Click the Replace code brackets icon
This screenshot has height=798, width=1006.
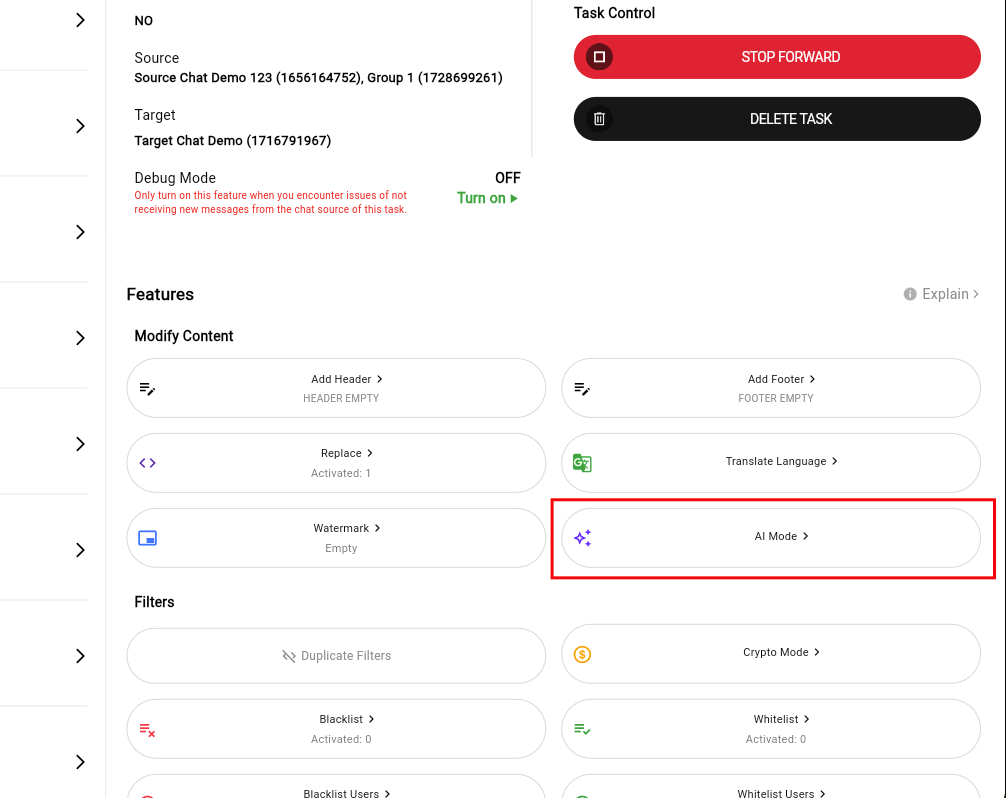148,463
